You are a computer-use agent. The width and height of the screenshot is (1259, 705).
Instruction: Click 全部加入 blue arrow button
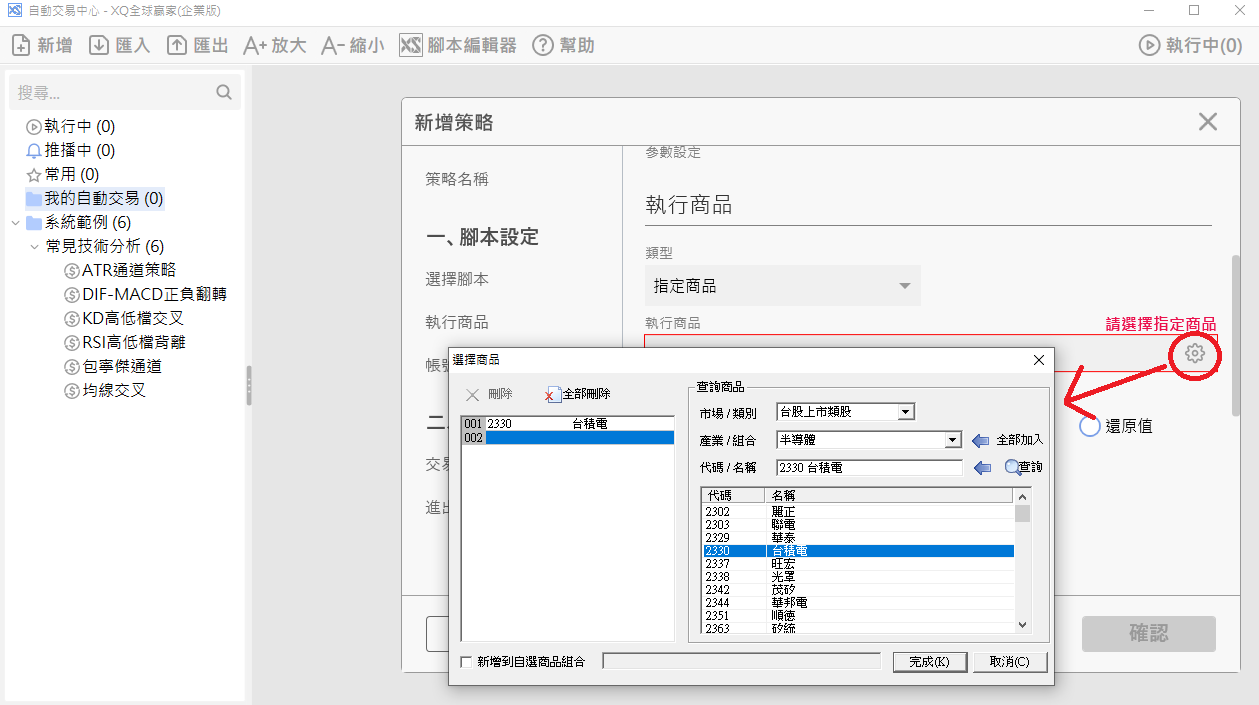pos(980,440)
